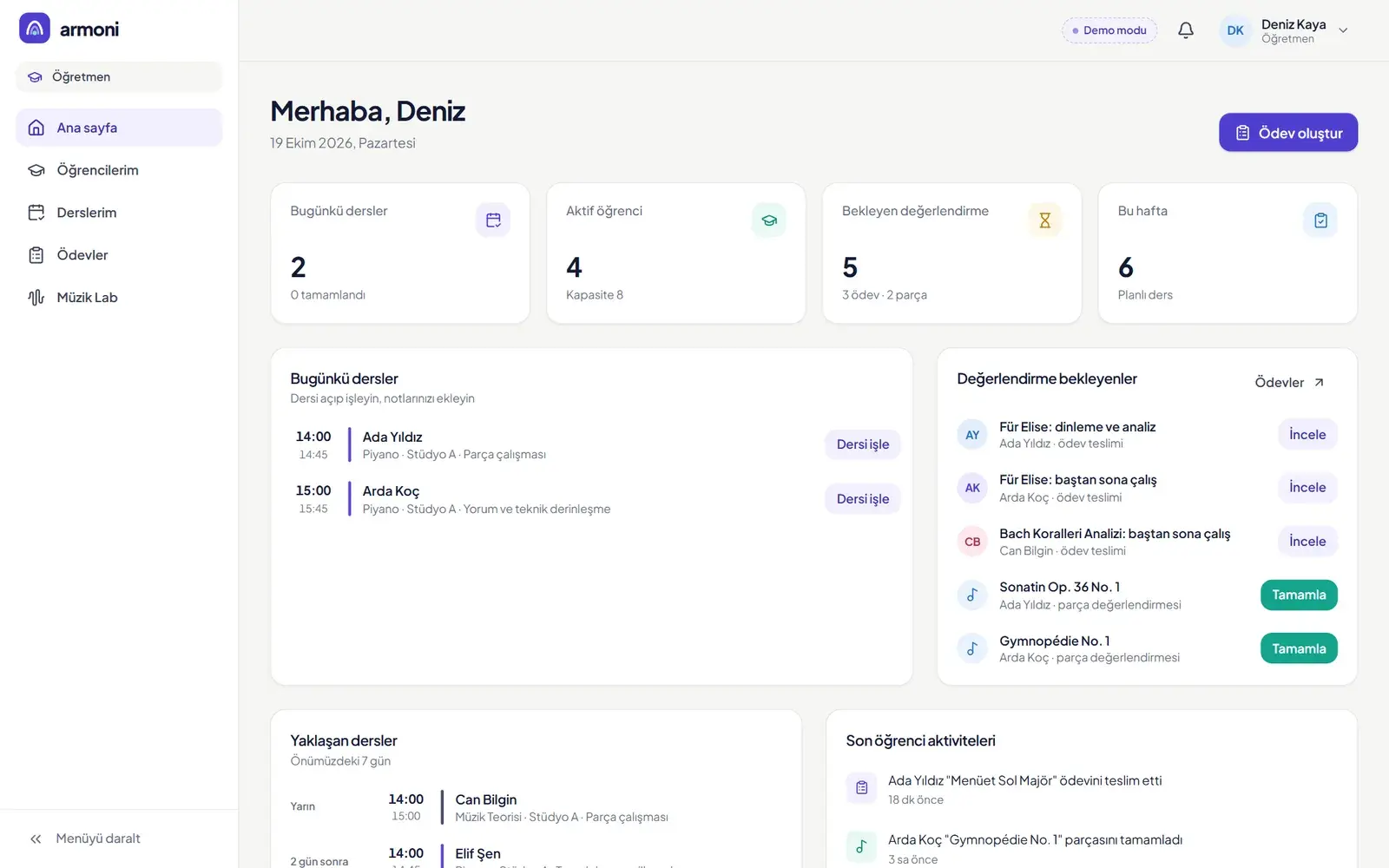Open Müzik Lab section
This screenshot has height=868, width=1389.
coord(119,298)
